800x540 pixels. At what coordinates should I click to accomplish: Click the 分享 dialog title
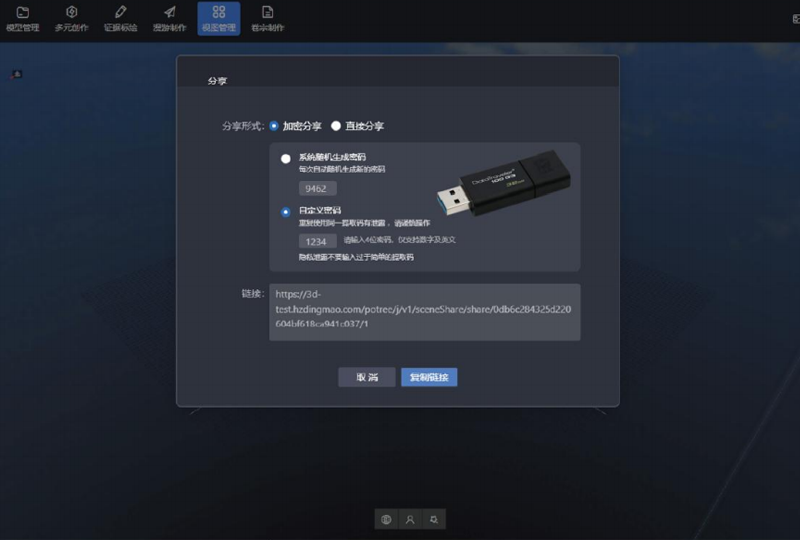217,80
